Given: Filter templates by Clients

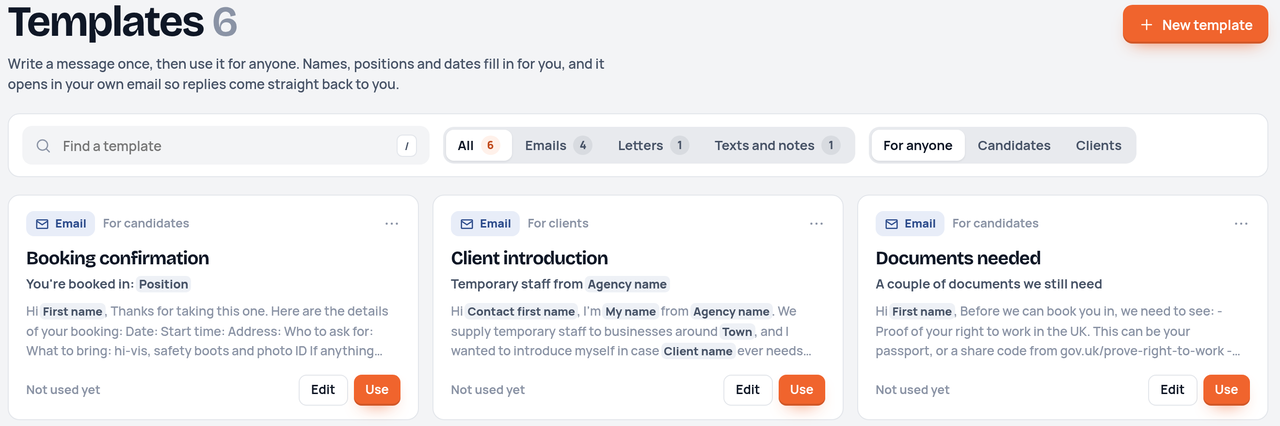Looking at the screenshot, I should 1098,146.
